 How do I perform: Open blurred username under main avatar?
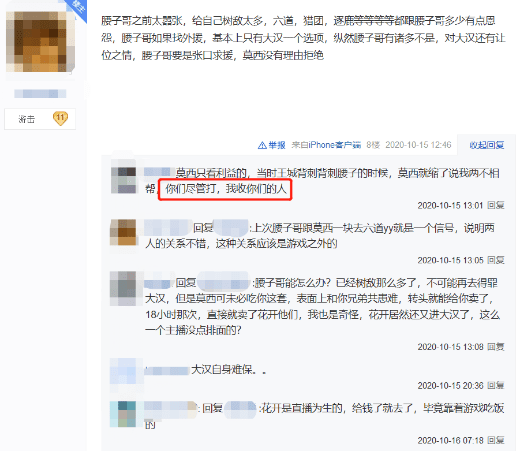(40, 94)
